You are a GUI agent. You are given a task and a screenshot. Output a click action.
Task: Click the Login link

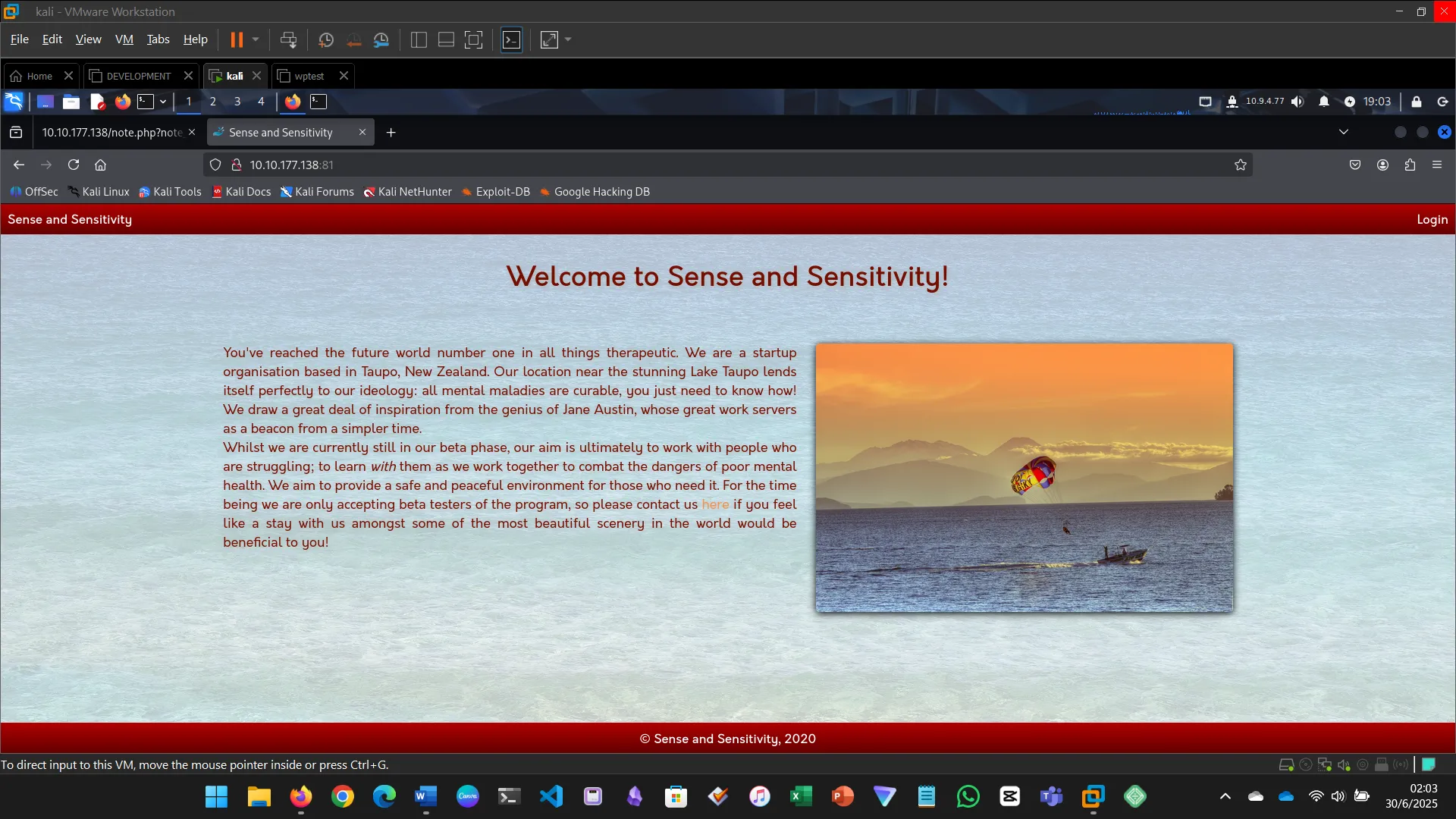(x=1432, y=219)
